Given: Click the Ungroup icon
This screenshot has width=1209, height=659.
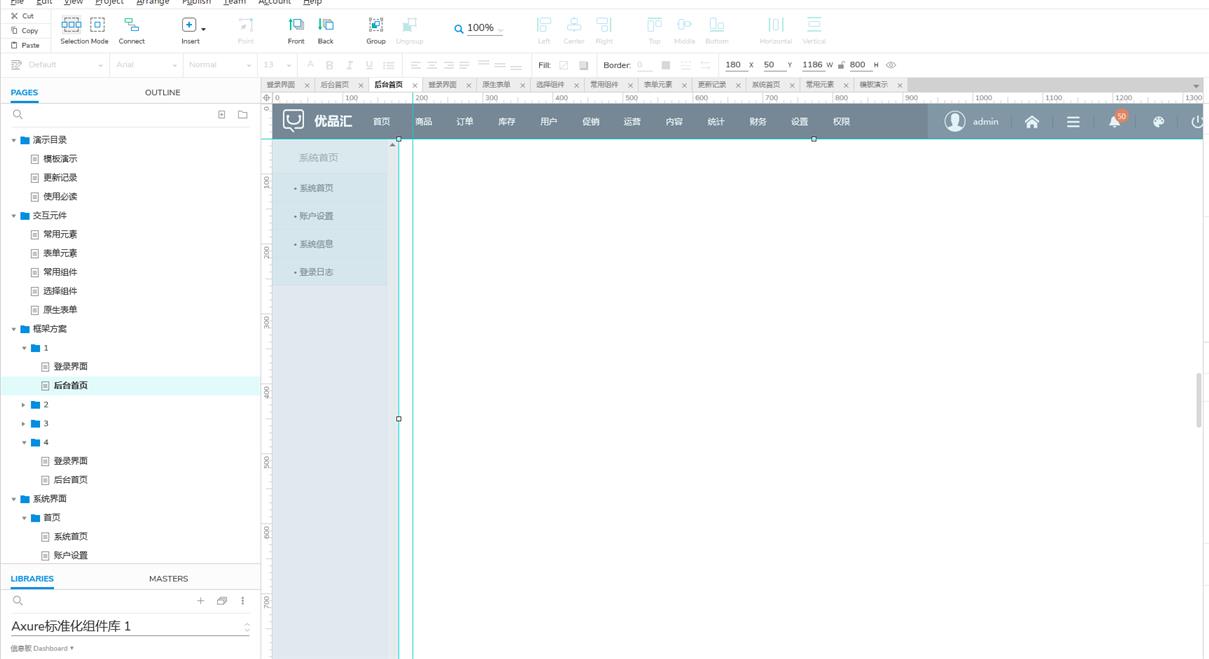Looking at the screenshot, I should point(409,25).
